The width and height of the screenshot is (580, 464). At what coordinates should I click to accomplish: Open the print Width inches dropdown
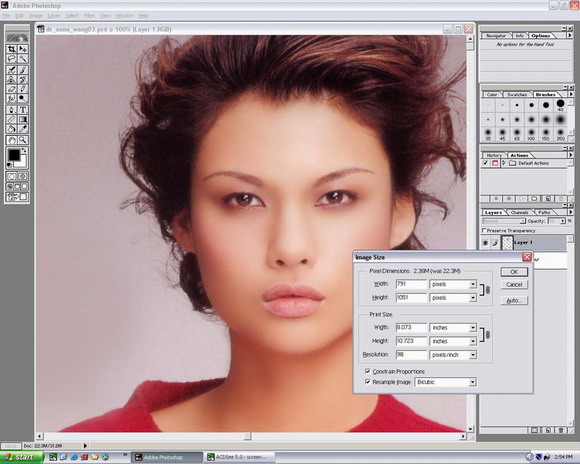473,328
